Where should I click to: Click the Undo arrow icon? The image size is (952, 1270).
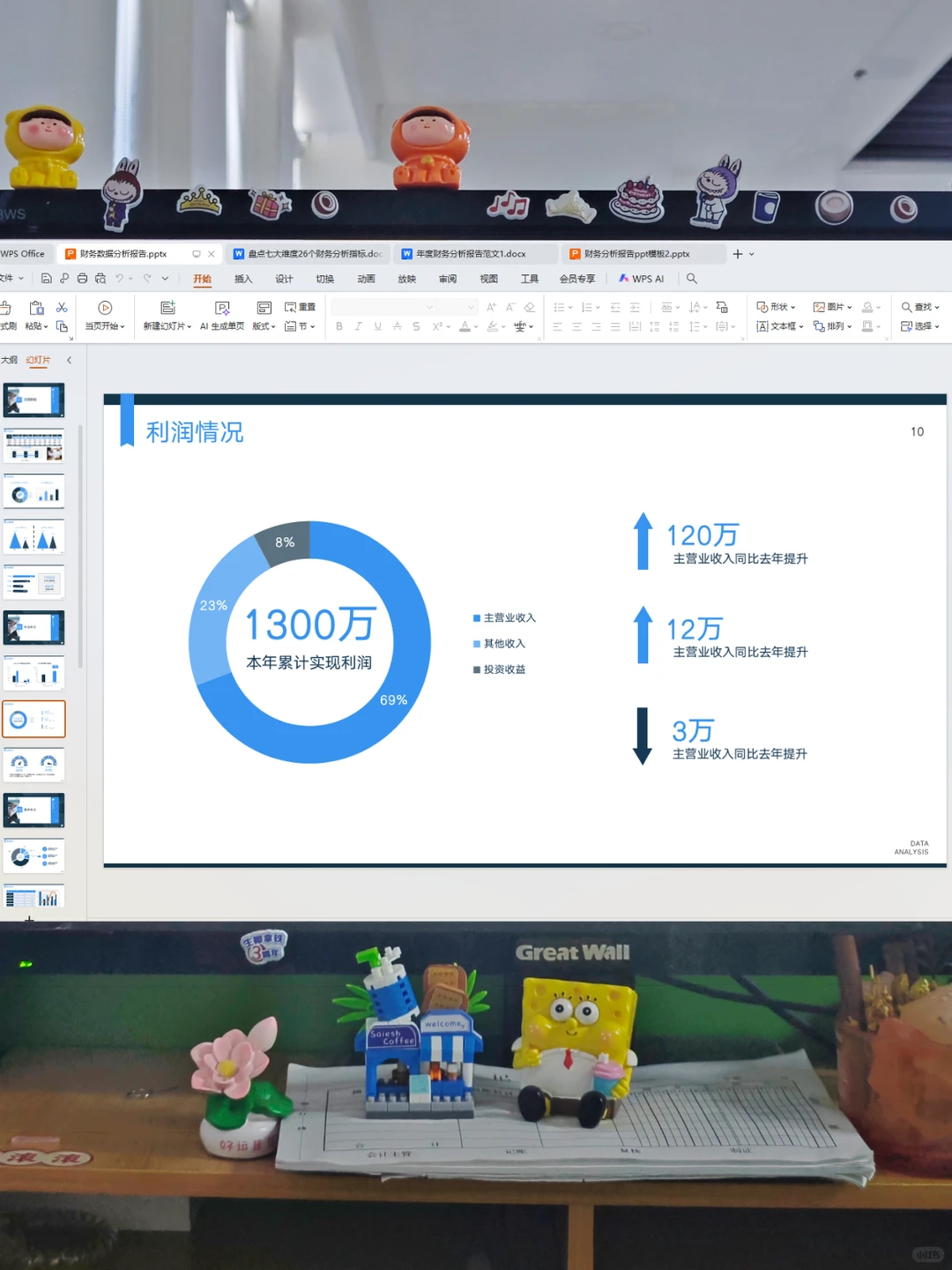119,279
